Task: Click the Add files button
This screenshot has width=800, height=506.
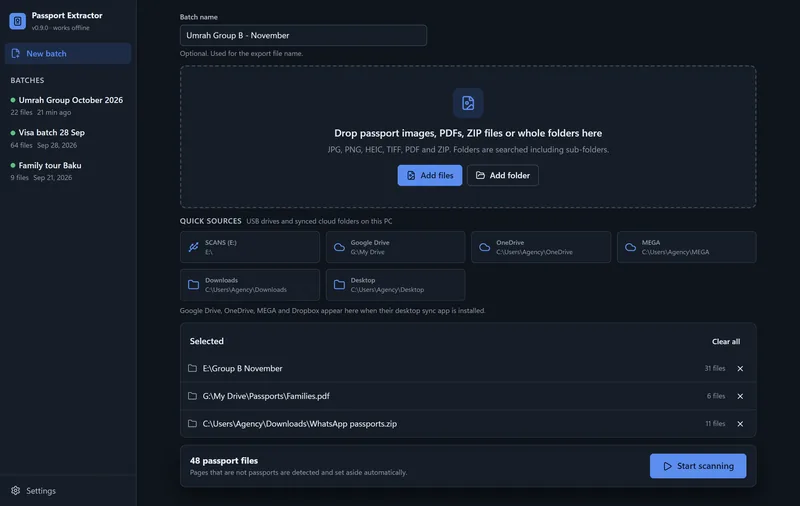Action: click(x=430, y=175)
